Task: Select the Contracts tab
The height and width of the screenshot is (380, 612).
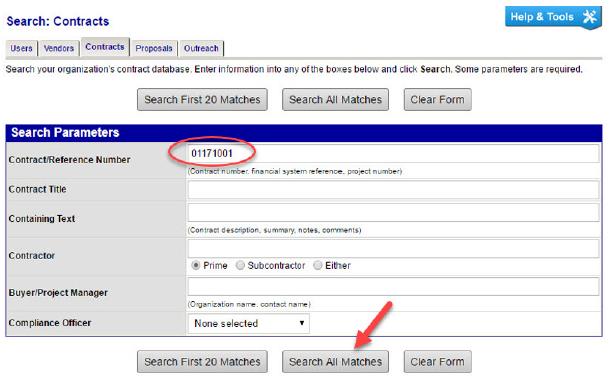Action: tap(105, 47)
